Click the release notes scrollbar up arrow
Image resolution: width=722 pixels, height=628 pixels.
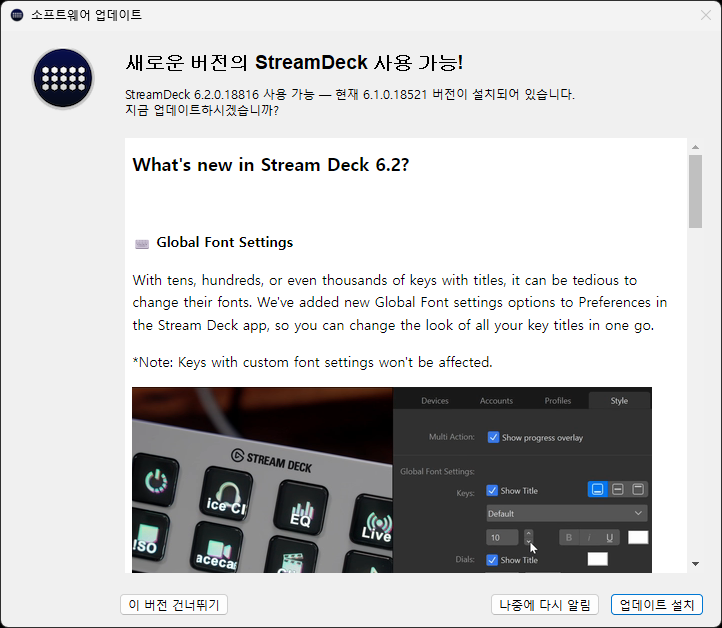[695, 147]
